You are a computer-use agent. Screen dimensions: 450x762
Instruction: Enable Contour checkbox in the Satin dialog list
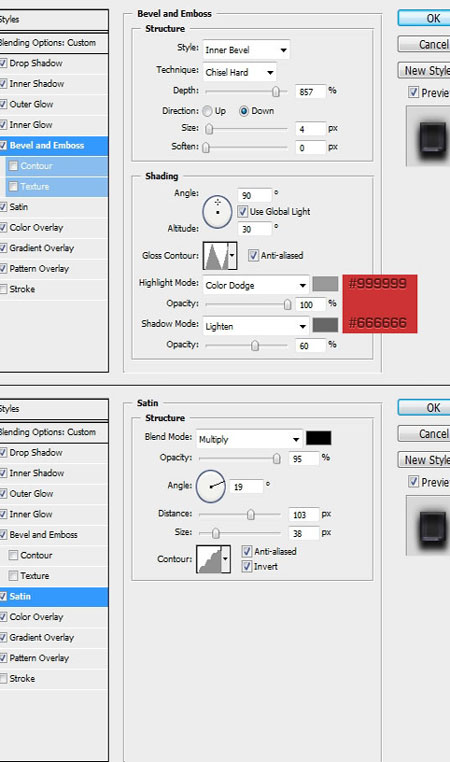coord(14,555)
